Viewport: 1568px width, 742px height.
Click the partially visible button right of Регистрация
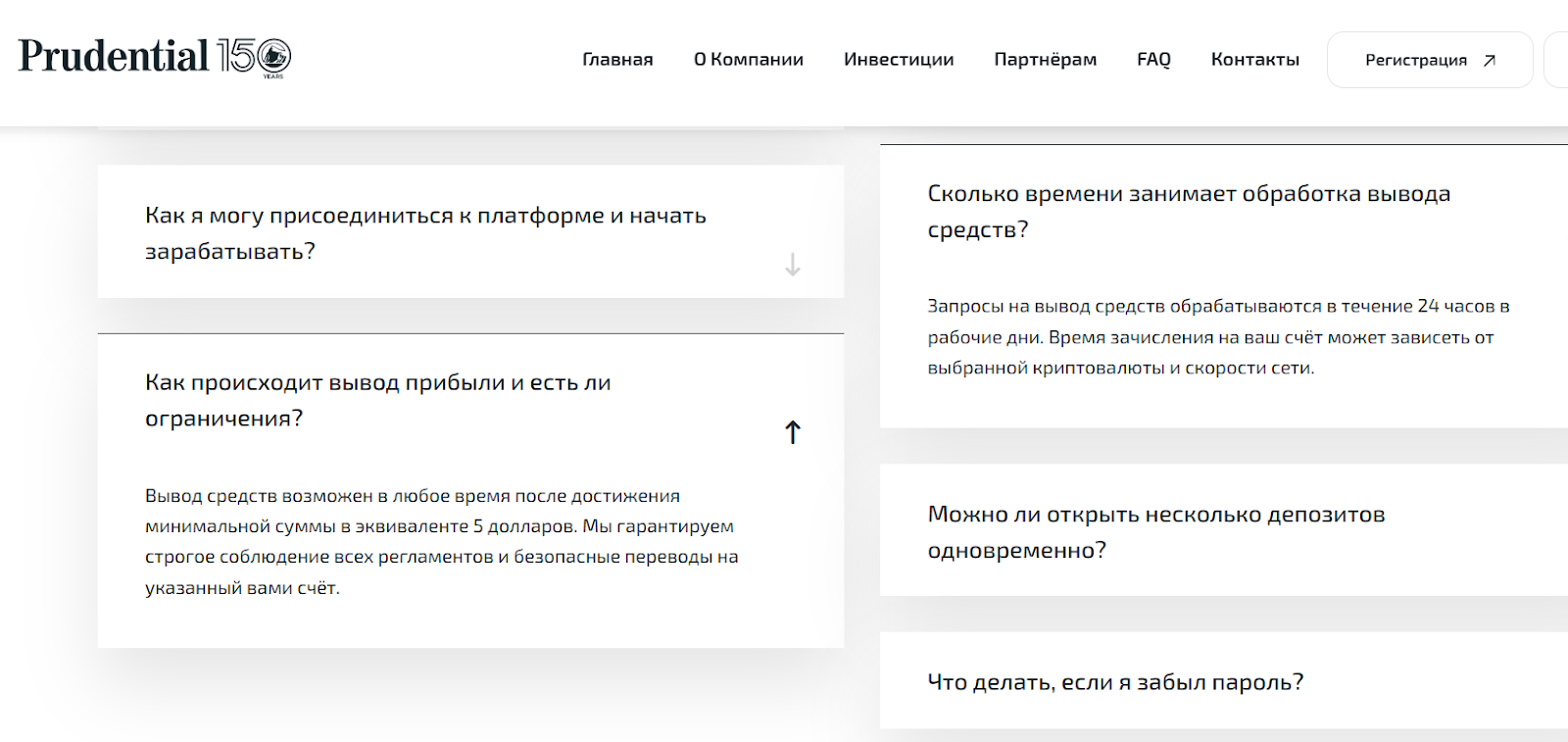tap(1556, 60)
